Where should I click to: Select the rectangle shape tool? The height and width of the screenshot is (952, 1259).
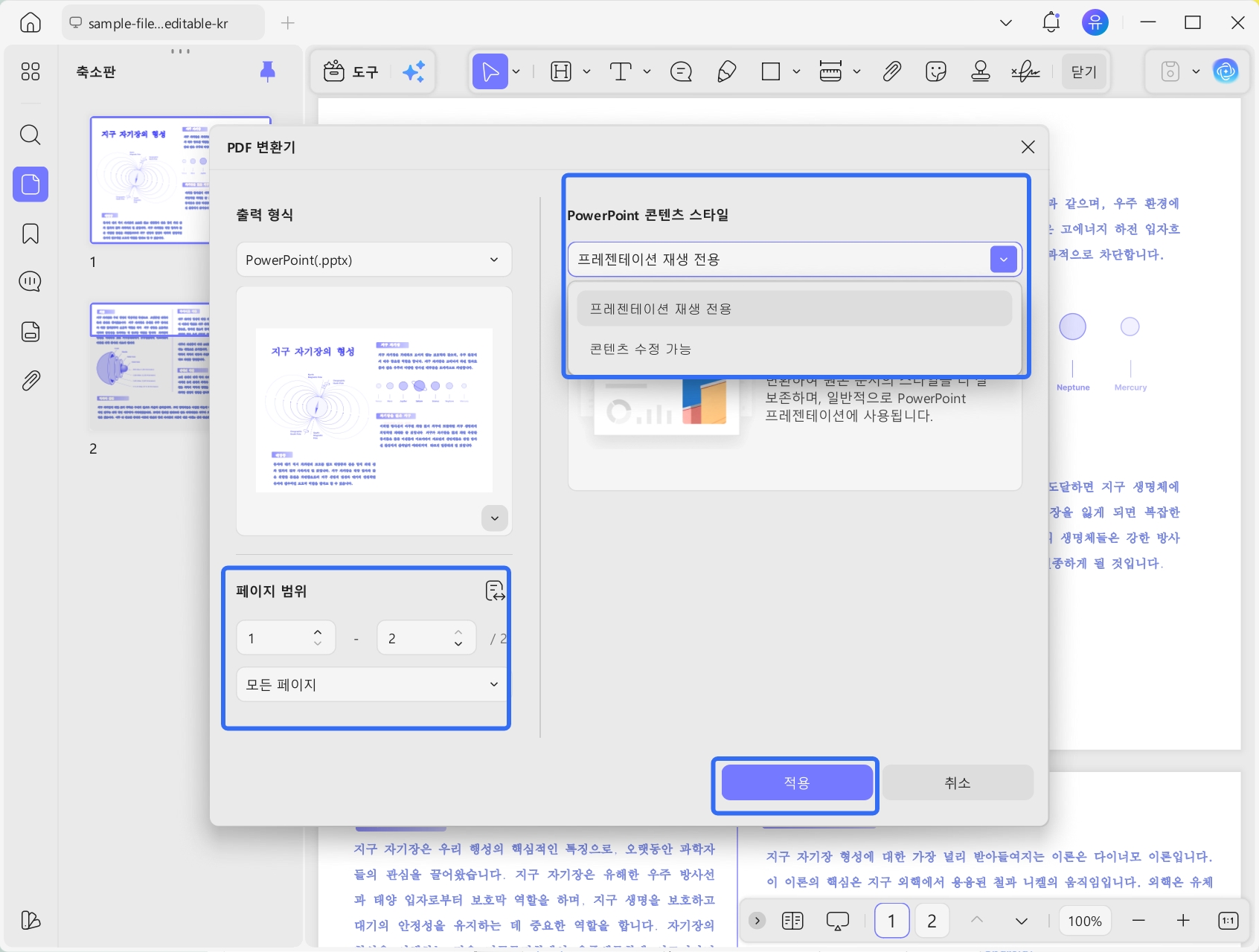pyautogui.click(x=771, y=71)
